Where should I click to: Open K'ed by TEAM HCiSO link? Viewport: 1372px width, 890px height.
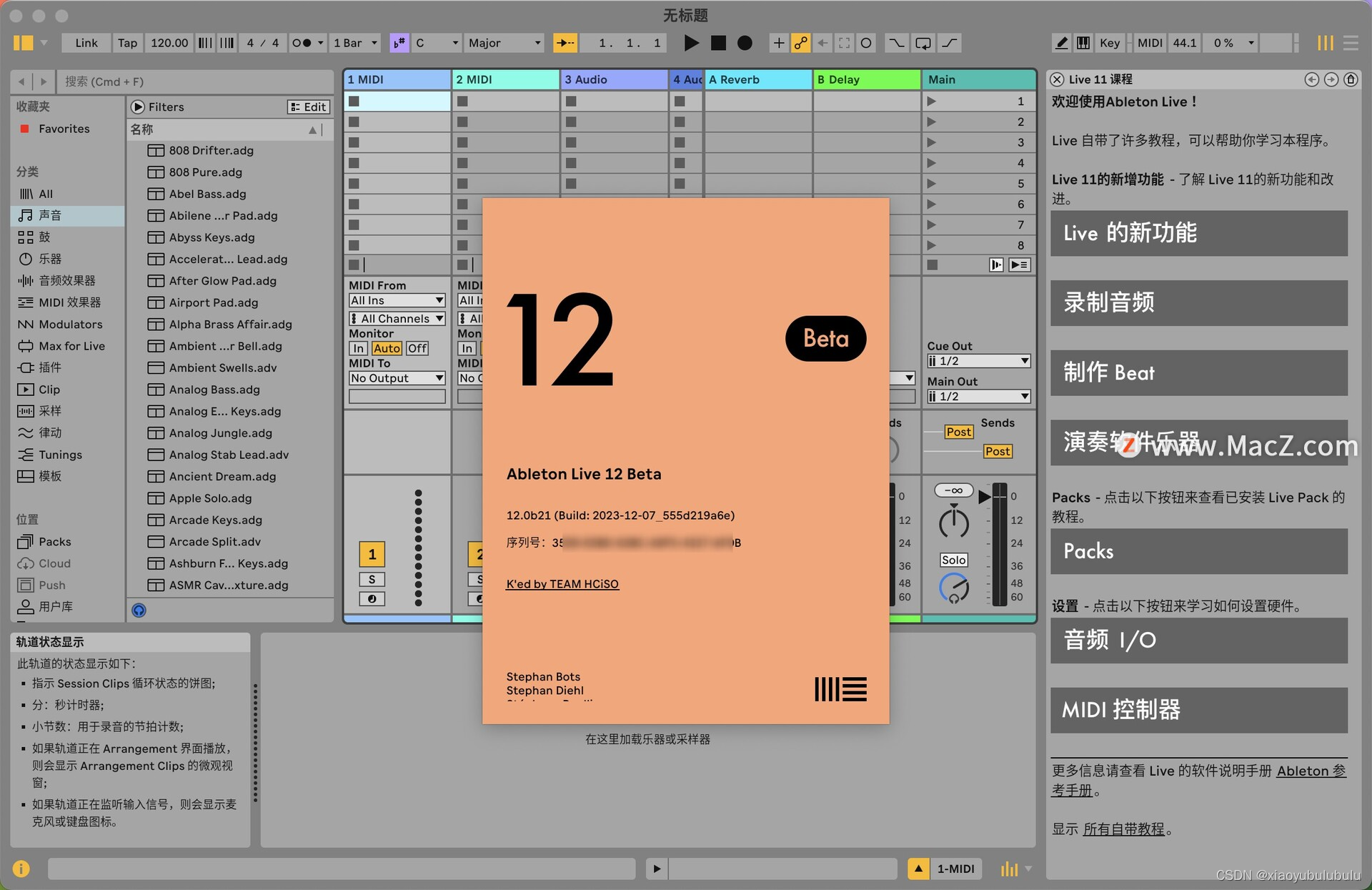(562, 584)
